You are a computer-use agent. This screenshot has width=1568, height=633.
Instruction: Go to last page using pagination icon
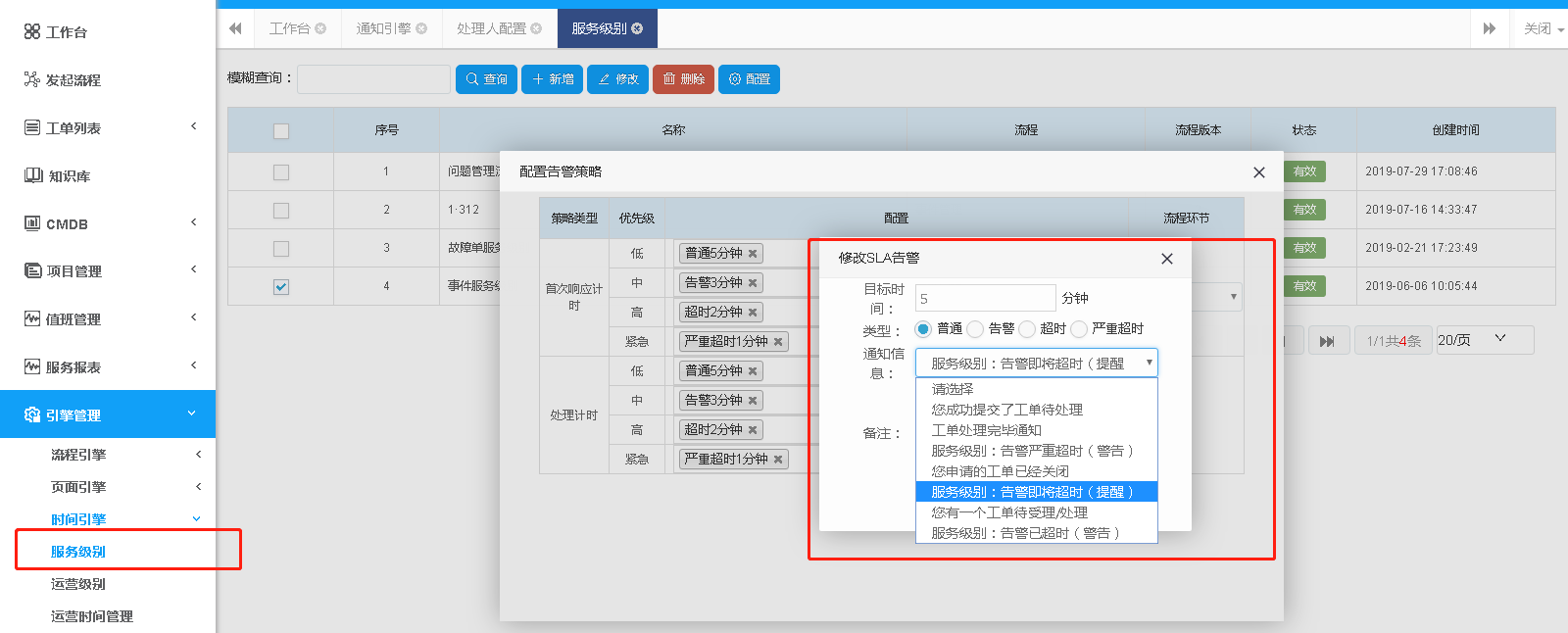(x=1327, y=341)
